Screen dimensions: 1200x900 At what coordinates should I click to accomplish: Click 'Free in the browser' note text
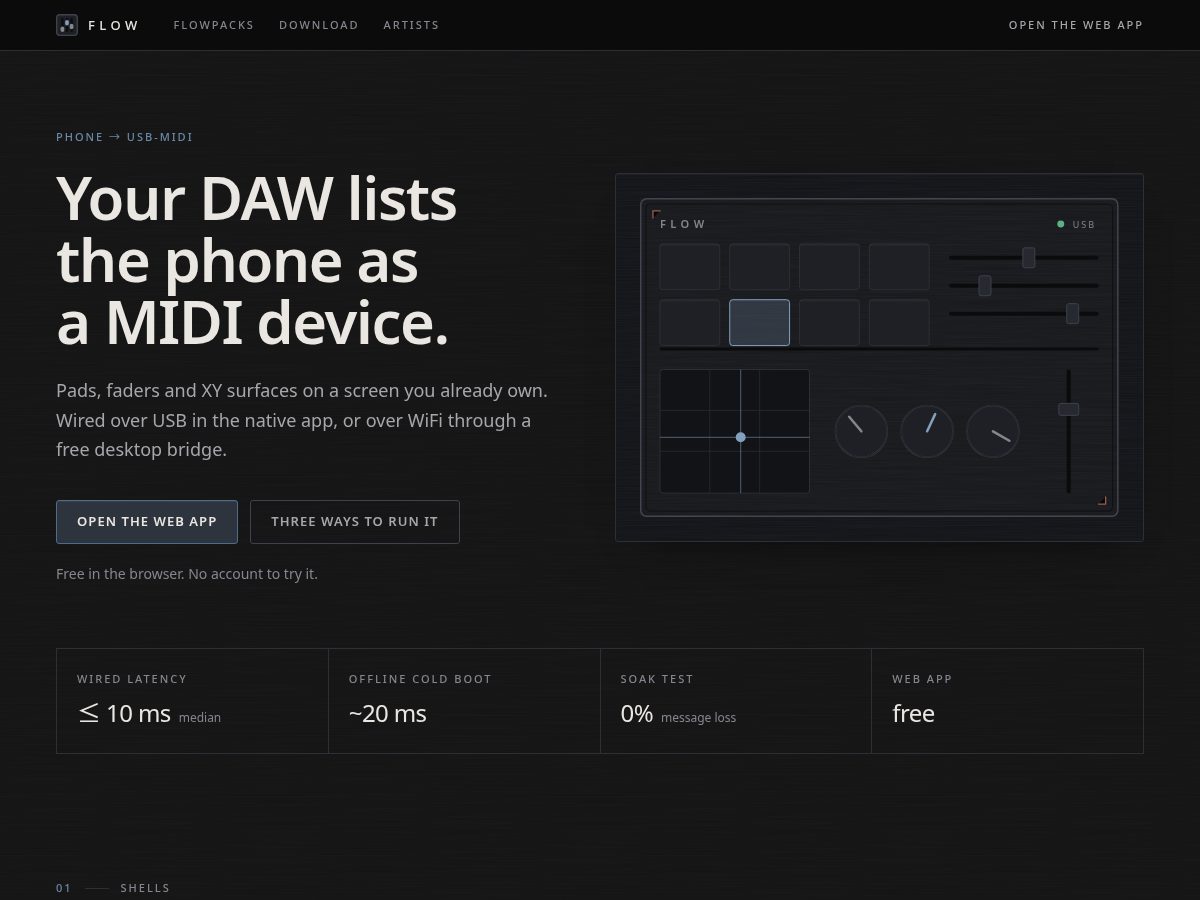[187, 574]
